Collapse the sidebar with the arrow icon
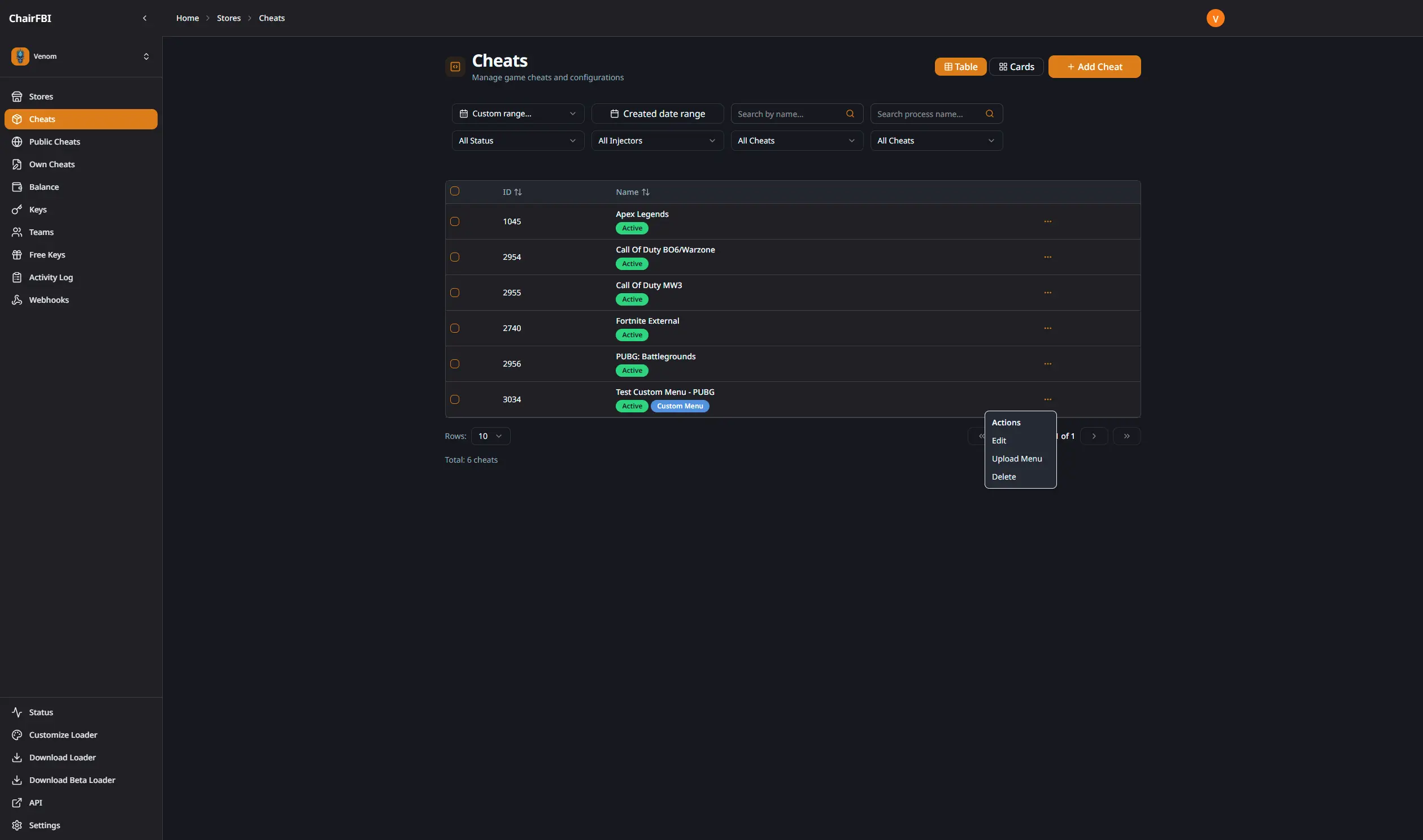 145,18
